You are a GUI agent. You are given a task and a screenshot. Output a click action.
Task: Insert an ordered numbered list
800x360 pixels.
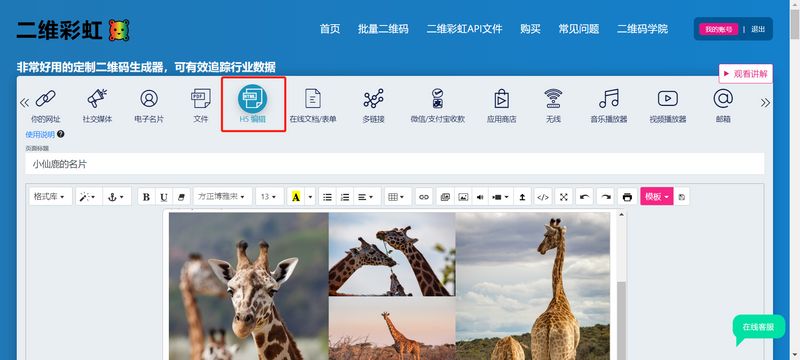click(x=345, y=196)
